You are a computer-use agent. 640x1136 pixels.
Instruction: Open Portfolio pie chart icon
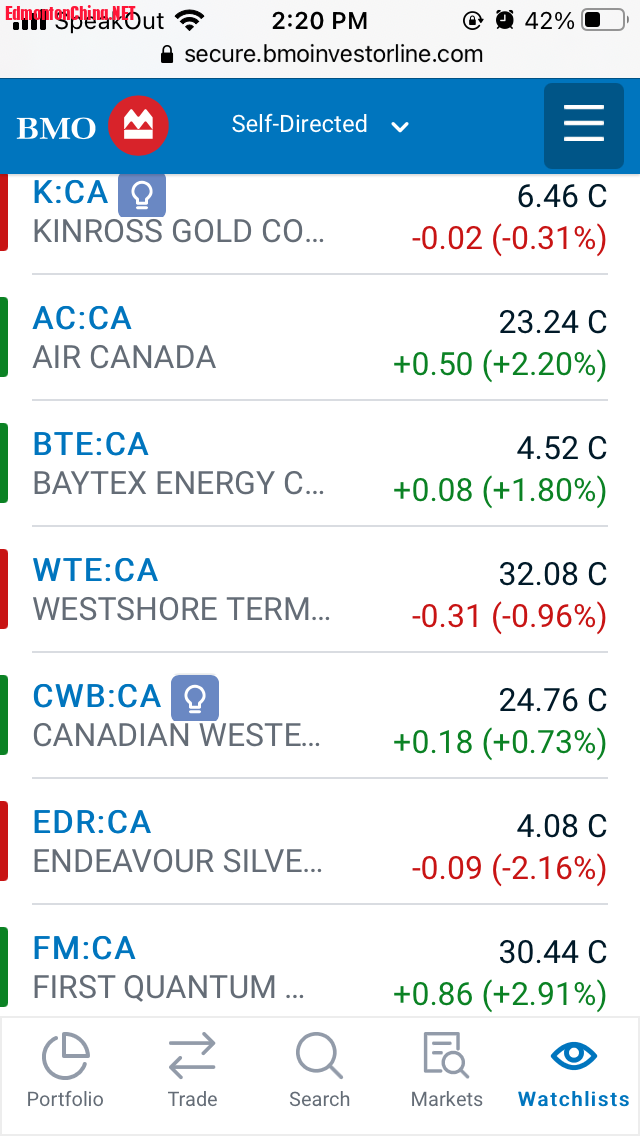tap(65, 1057)
